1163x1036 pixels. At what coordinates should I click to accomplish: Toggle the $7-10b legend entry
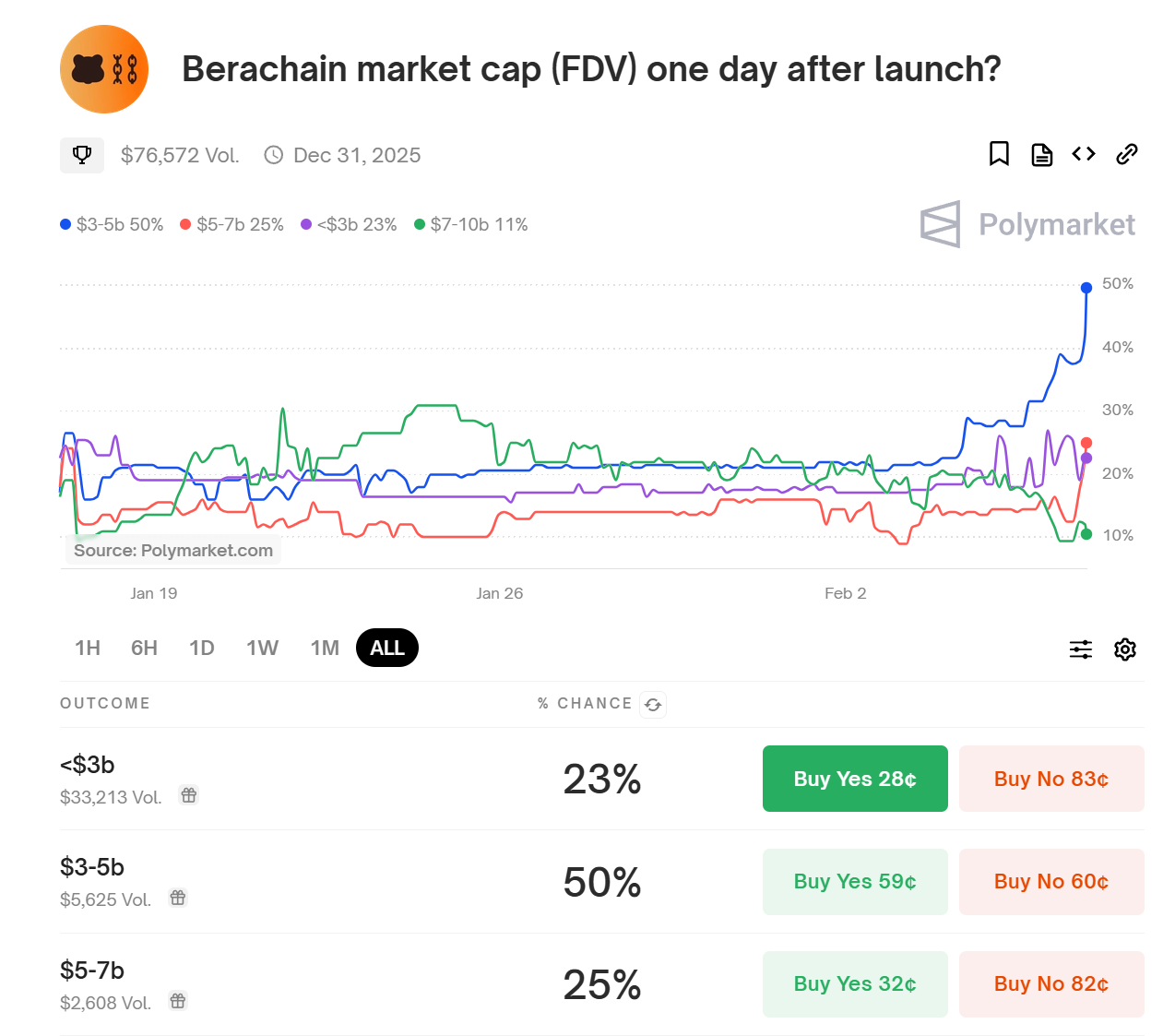coord(470,224)
